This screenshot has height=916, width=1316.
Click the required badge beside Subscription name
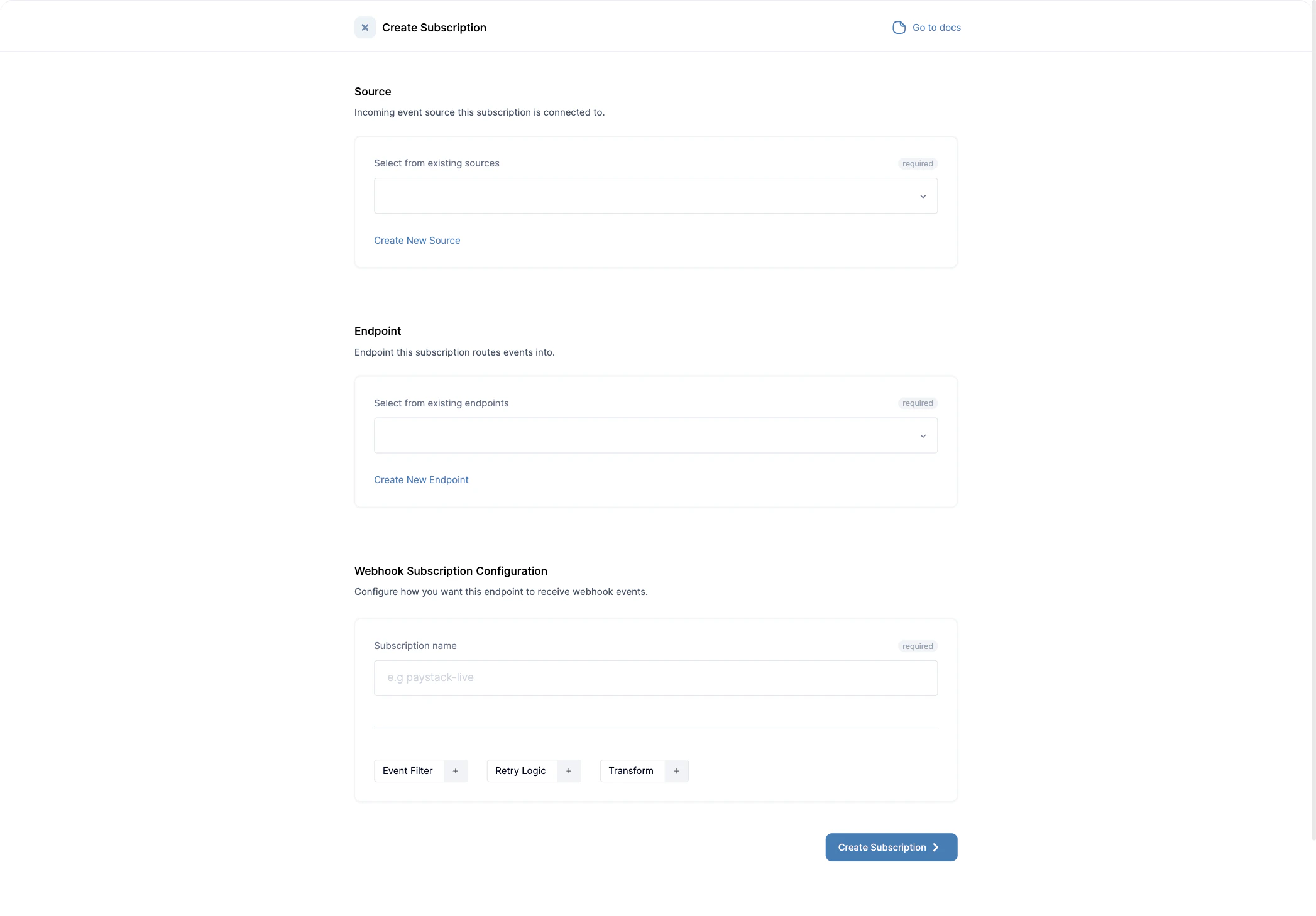(x=917, y=645)
